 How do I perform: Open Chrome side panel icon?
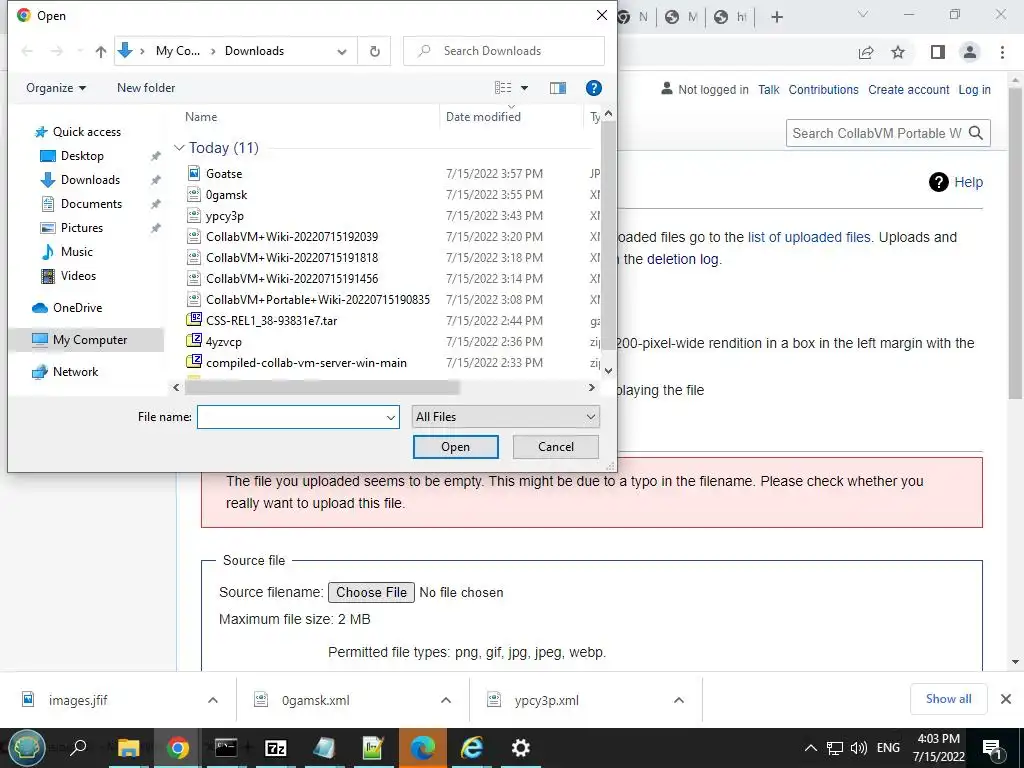click(x=938, y=52)
